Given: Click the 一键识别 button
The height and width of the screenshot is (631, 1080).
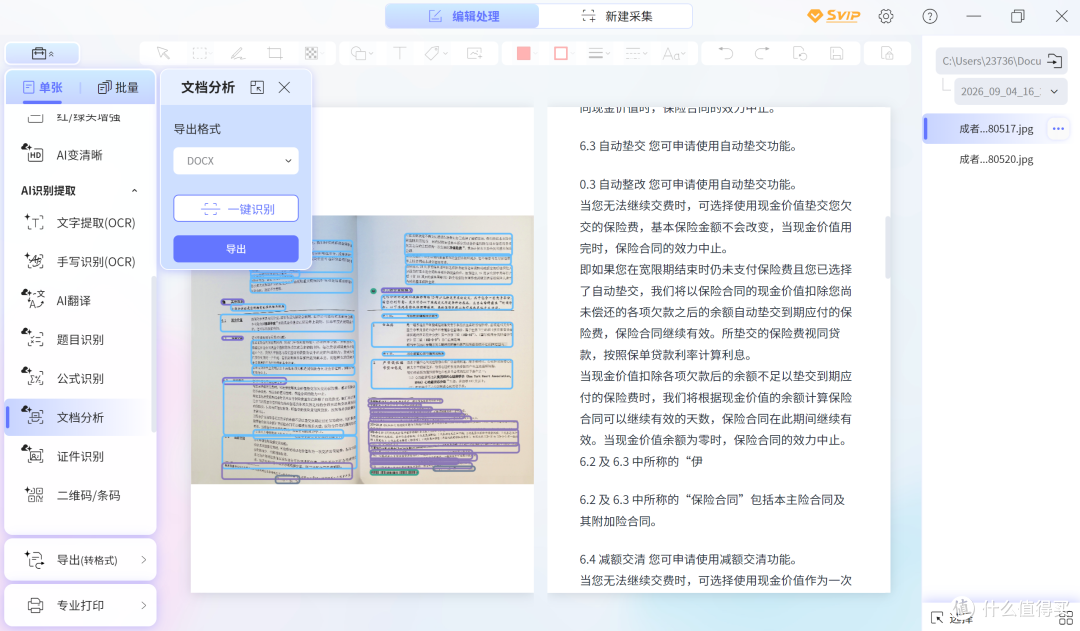Looking at the screenshot, I should [236, 209].
